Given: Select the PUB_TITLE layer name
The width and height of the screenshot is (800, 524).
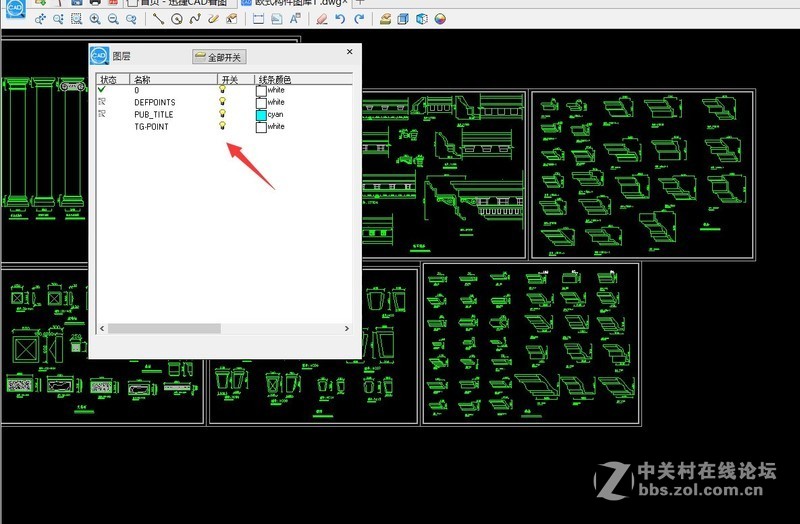Looking at the screenshot, I should tap(154, 115).
